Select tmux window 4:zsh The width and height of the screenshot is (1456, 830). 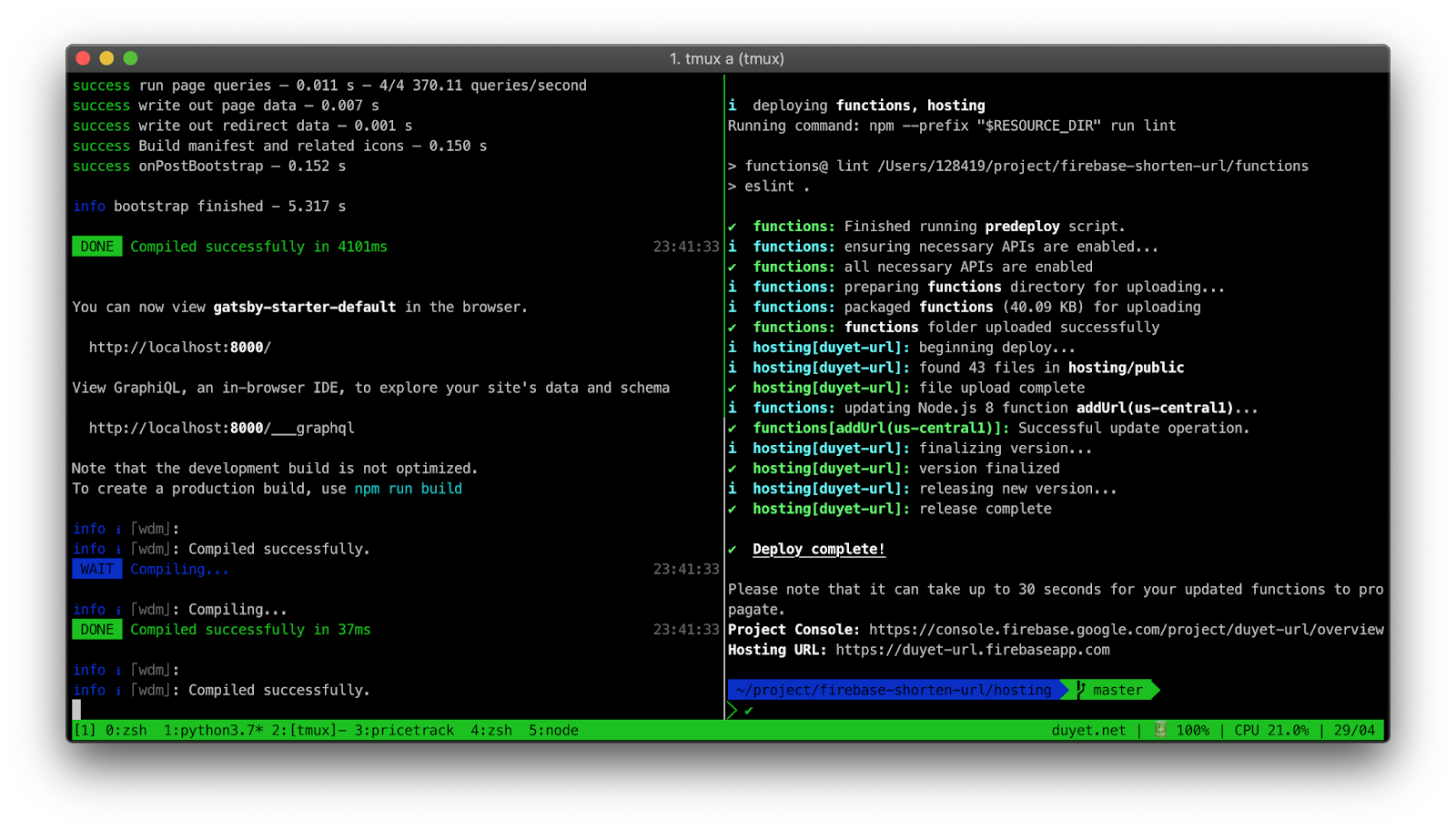click(x=491, y=730)
